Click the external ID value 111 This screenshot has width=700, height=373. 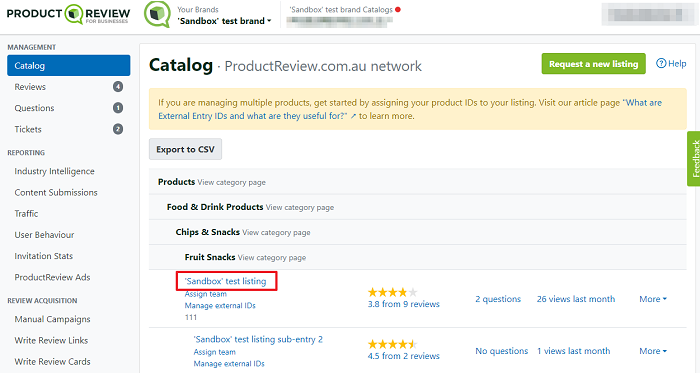(191, 317)
